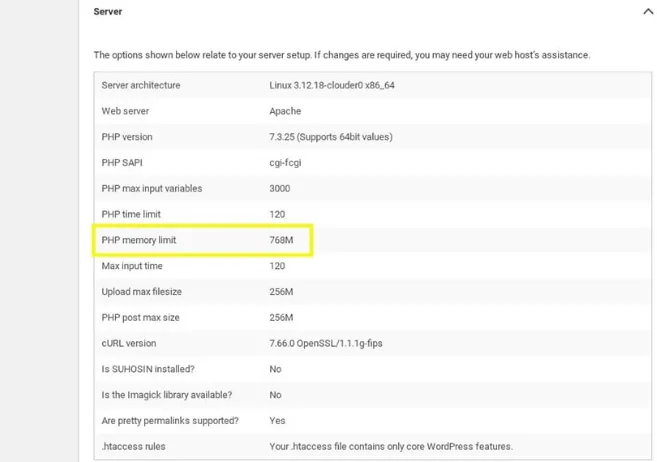
Task: Click the PHP post max size label
Action: pos(140,318)
